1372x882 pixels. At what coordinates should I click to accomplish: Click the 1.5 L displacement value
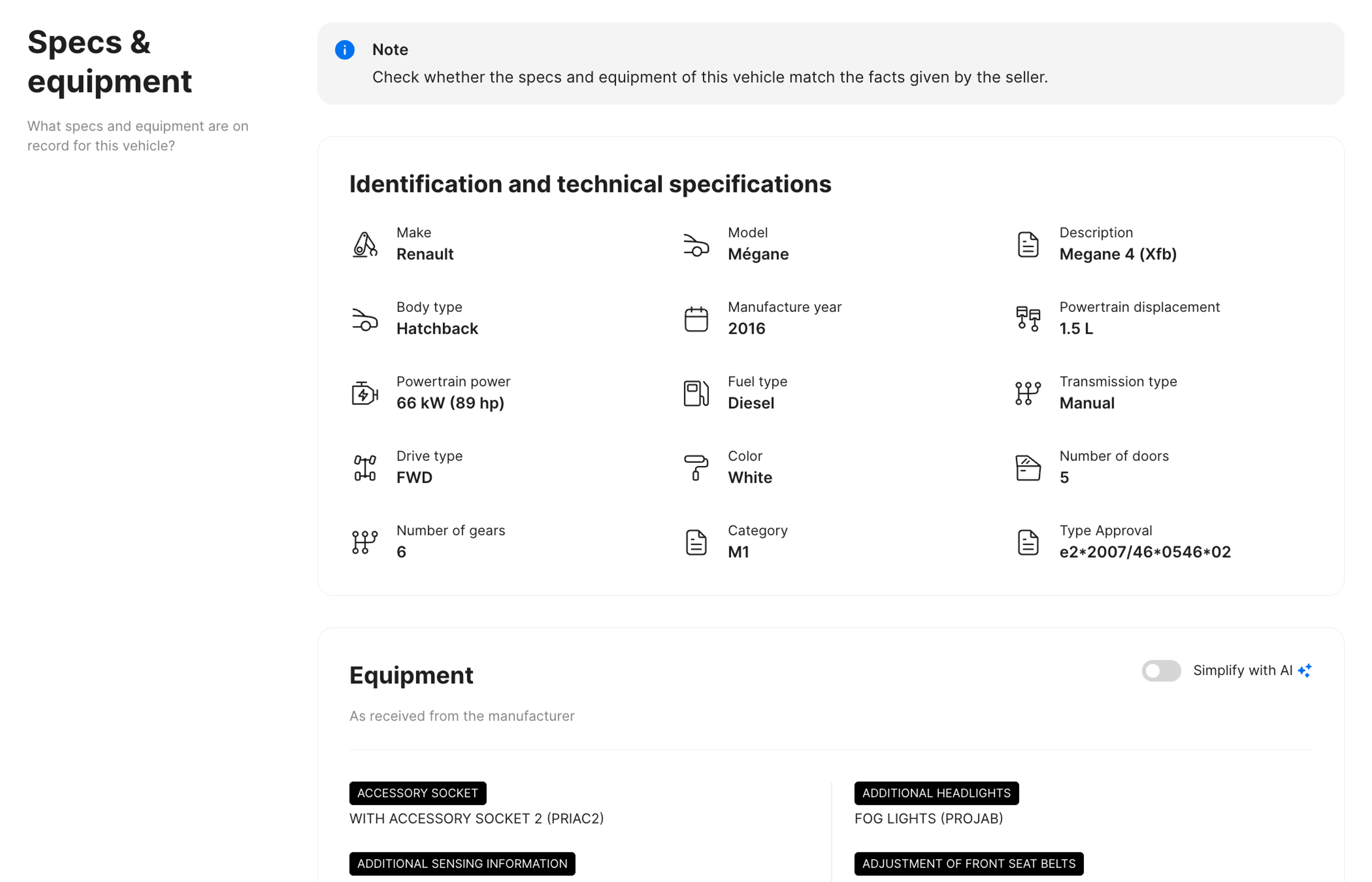(x=1076, y=329)
